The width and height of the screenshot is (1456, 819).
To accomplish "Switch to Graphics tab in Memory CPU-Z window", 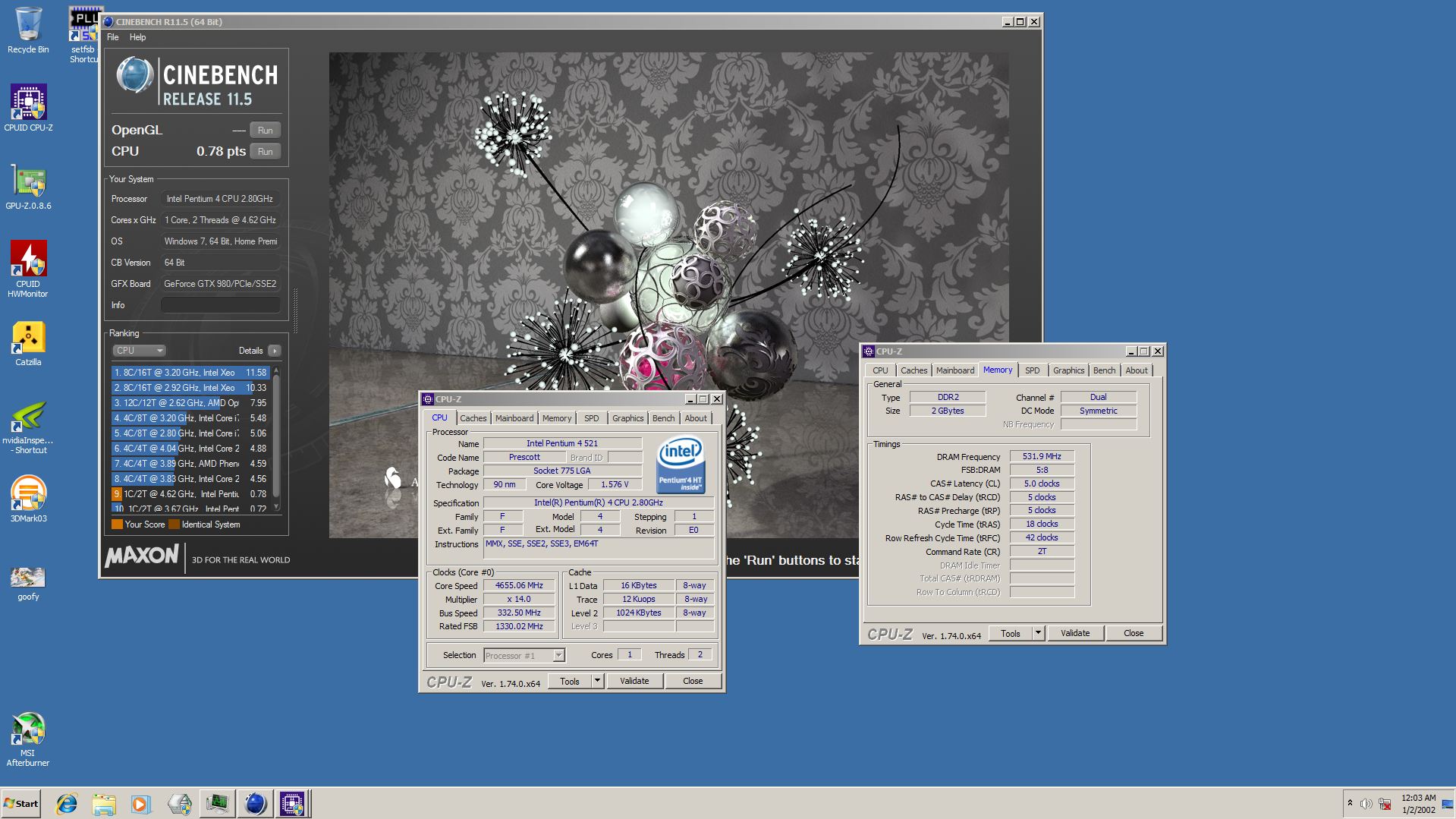I will 1068,370.
